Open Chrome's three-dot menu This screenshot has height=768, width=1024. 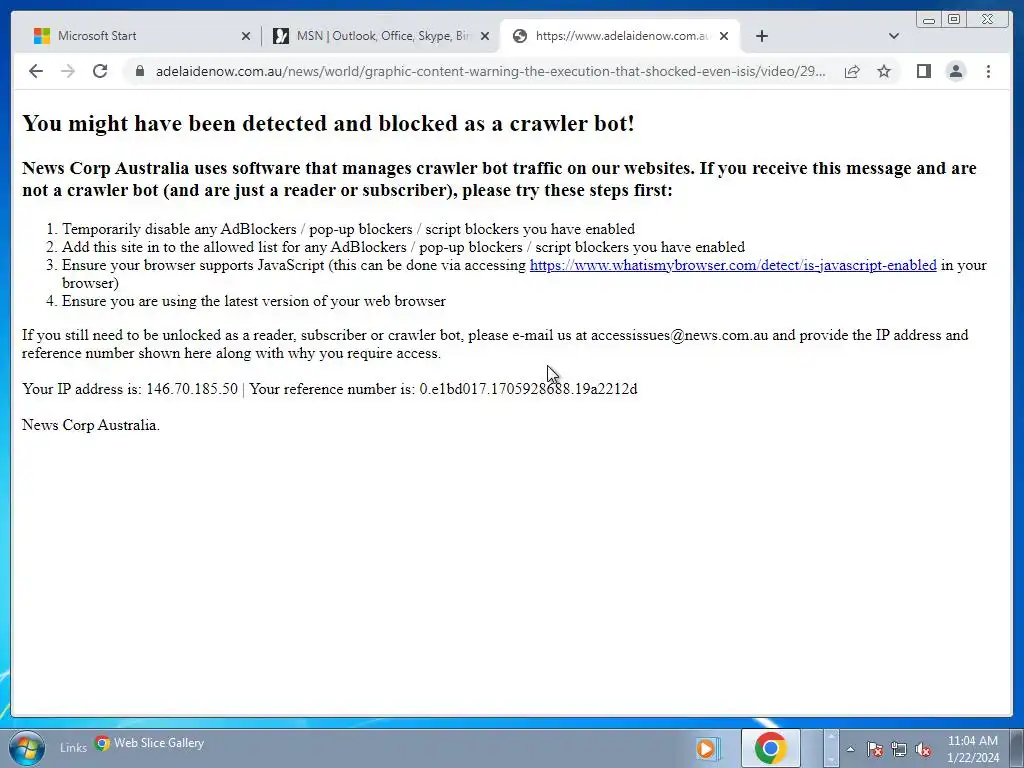coord(988,71)
